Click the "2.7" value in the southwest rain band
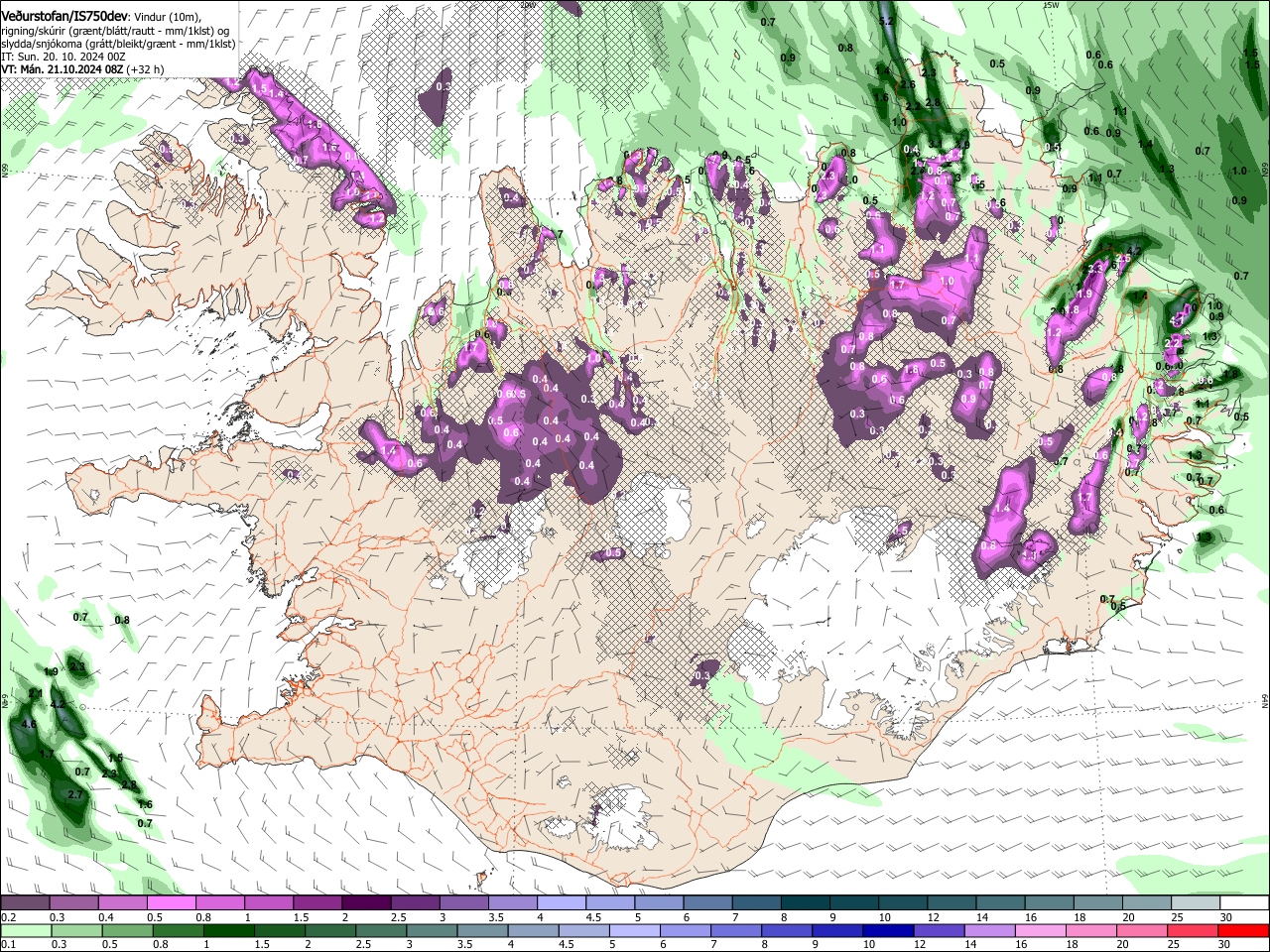The image size is (1270, 952). click(75, 795)
